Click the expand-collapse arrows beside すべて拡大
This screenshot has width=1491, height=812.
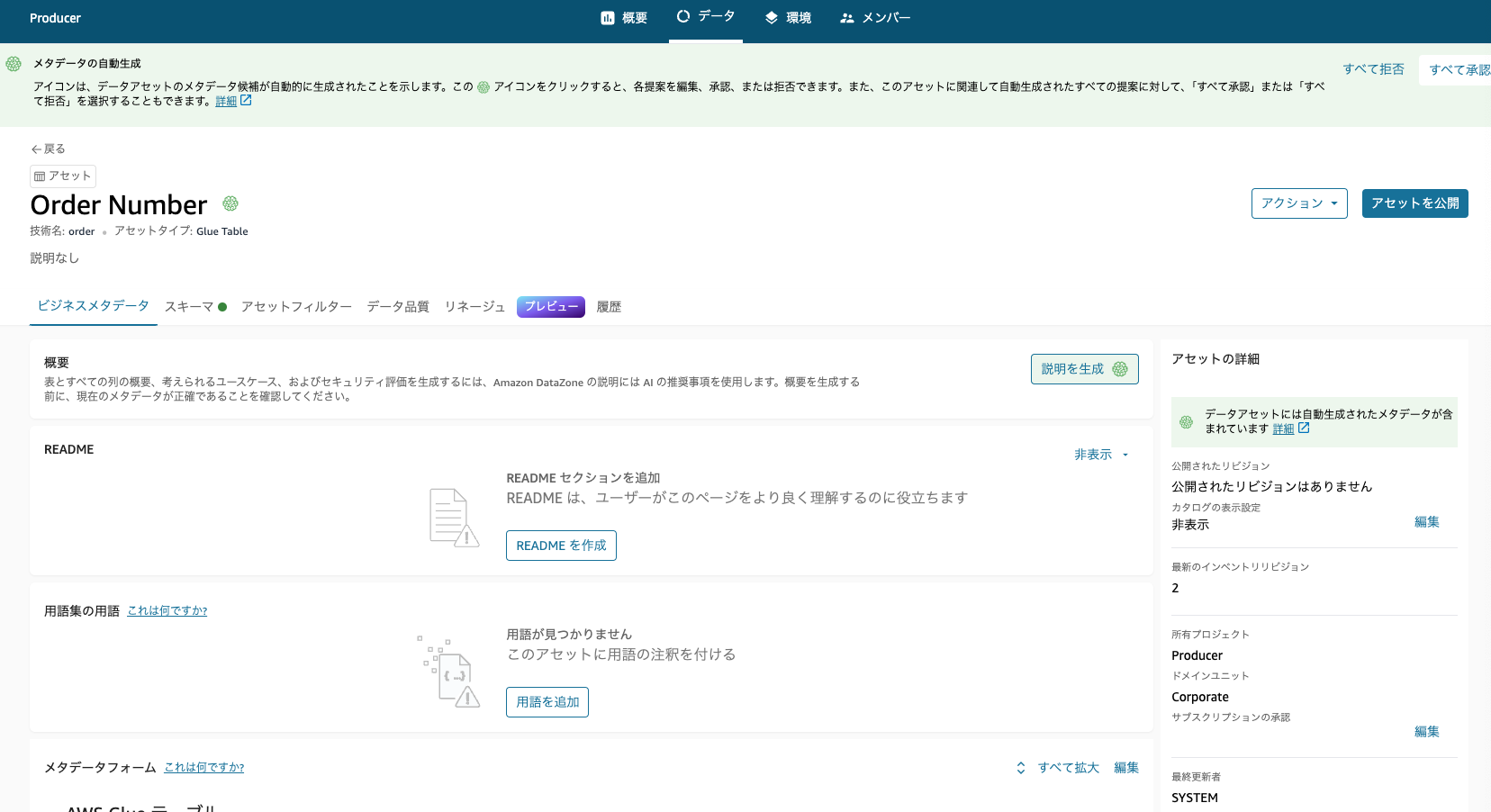click(x=1021, y=767)
